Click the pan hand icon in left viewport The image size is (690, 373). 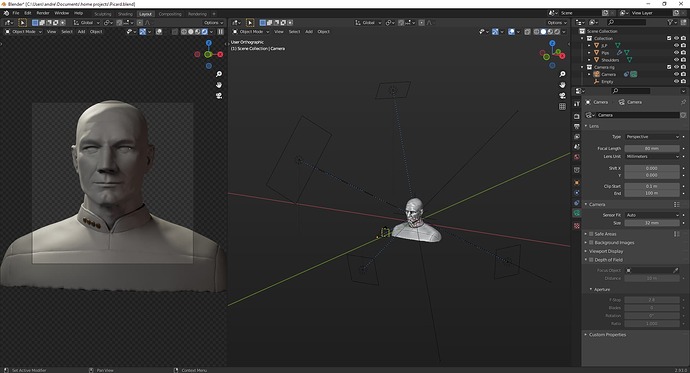[x=219, y=84]
